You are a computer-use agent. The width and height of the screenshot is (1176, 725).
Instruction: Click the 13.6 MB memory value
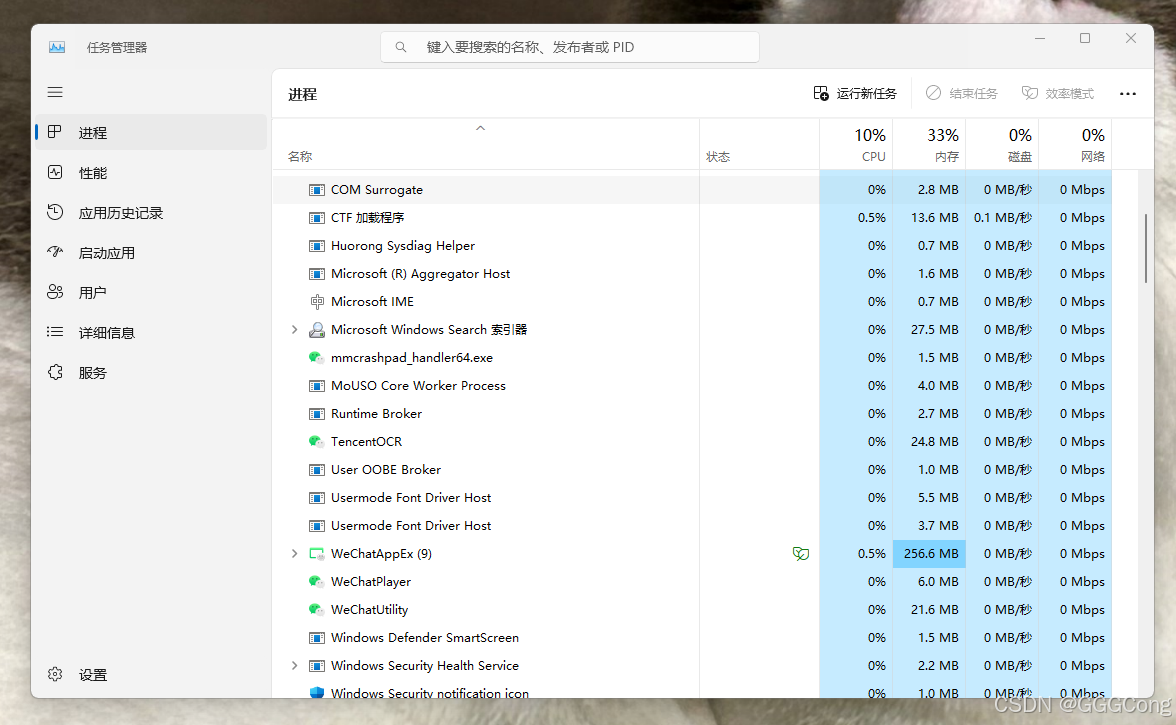click(934, 217)
